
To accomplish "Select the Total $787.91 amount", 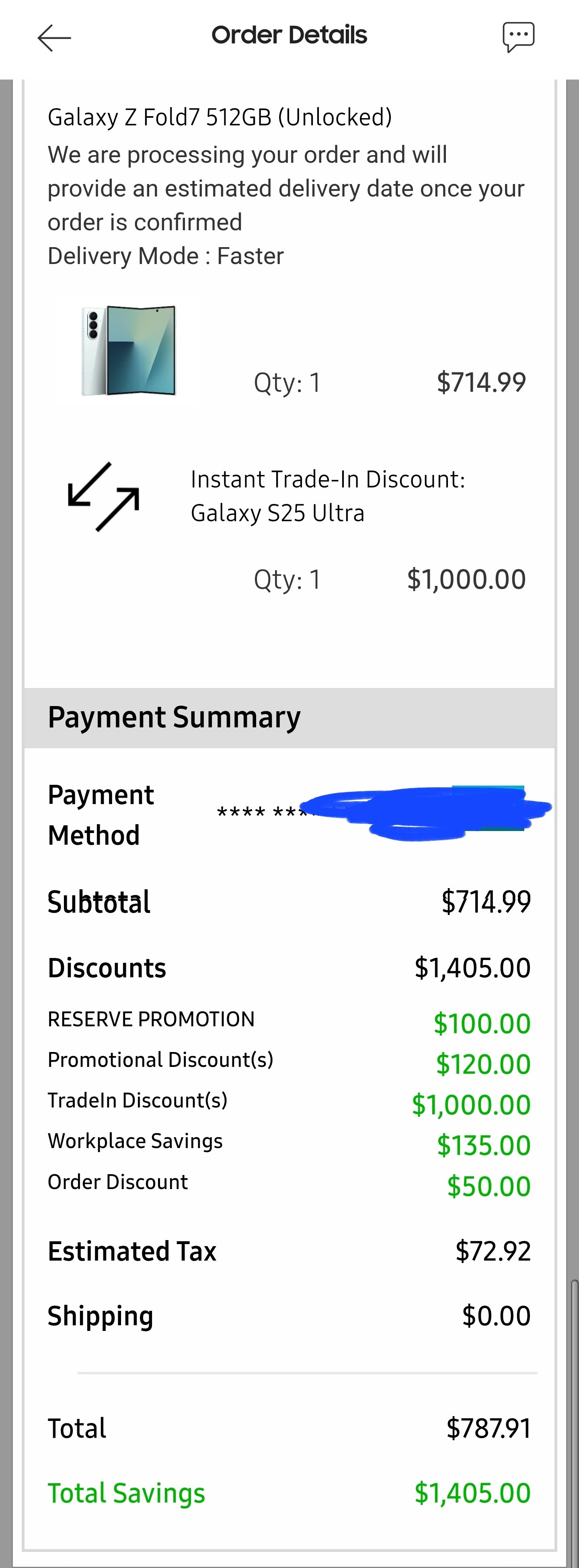I will (x=489, y=1428).
